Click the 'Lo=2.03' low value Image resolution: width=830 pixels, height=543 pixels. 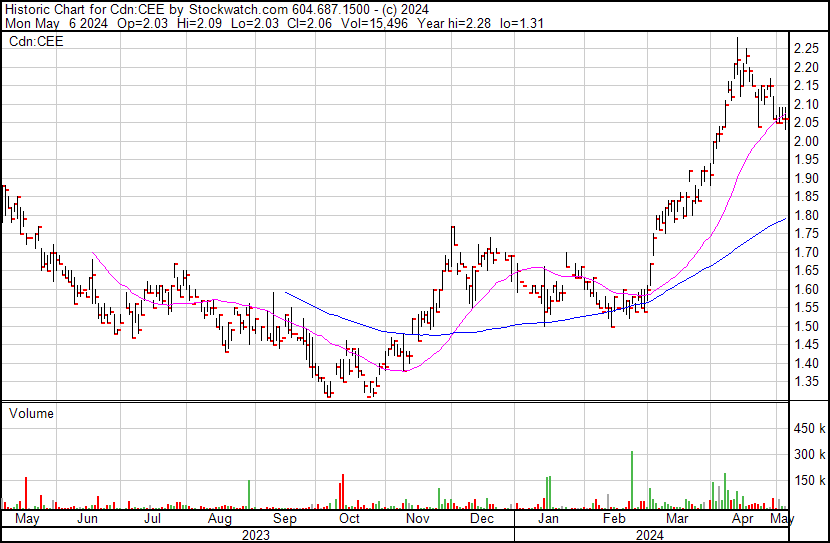pos(256,23)
